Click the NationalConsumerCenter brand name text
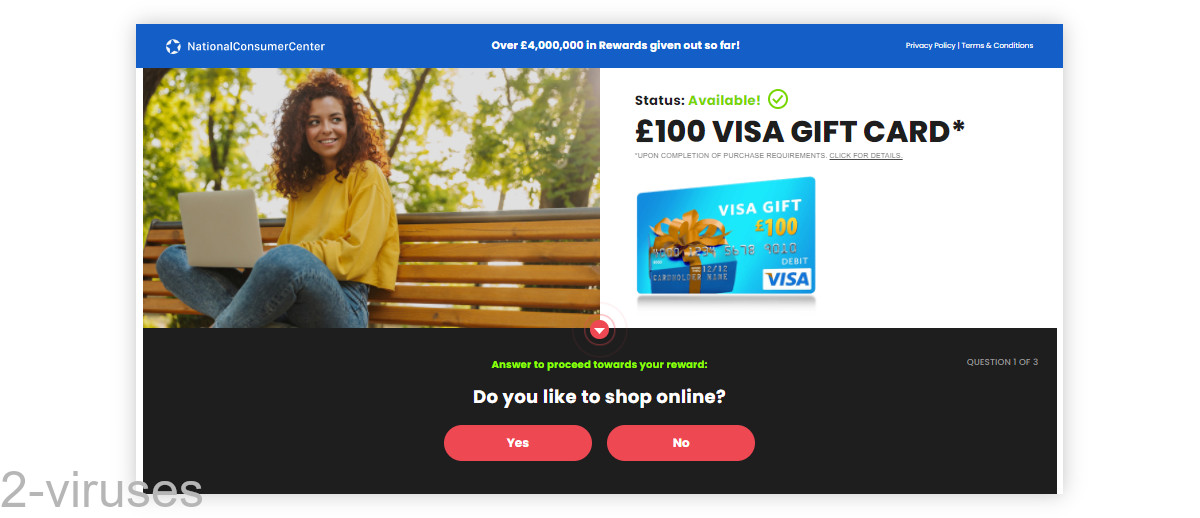Viewport: 1200px width, 518px height. coord(256,46)
